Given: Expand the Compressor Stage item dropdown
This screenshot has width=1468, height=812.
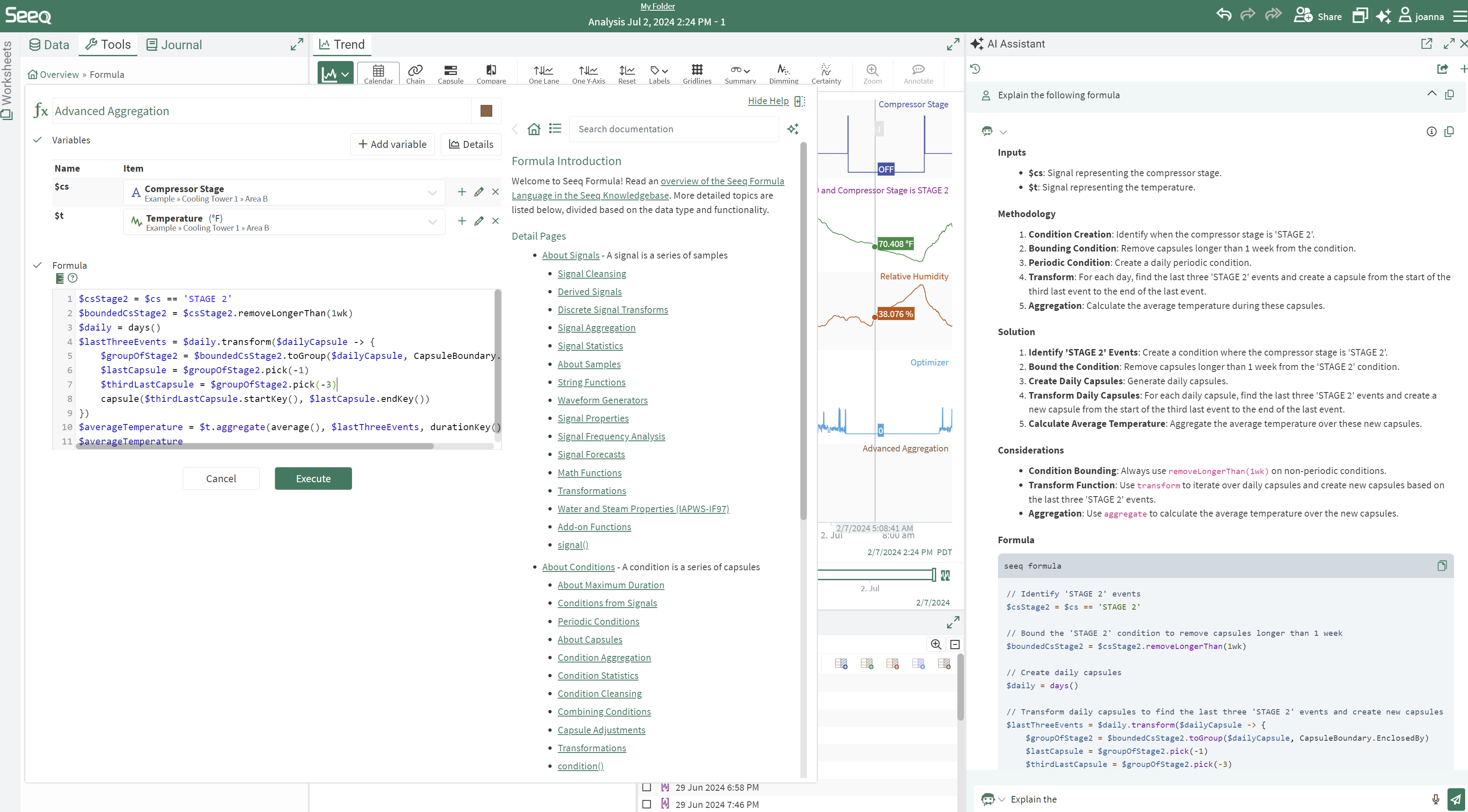Looking at the screenshot, I should pyautogui.click(x=432, y=193).
